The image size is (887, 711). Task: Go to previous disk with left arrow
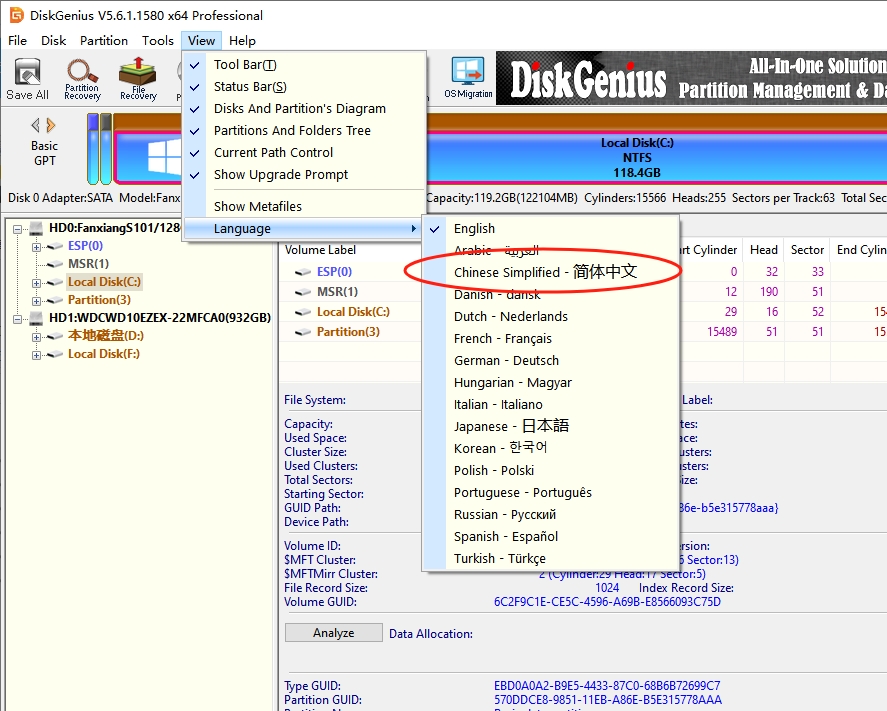click(x=36, y=125)
